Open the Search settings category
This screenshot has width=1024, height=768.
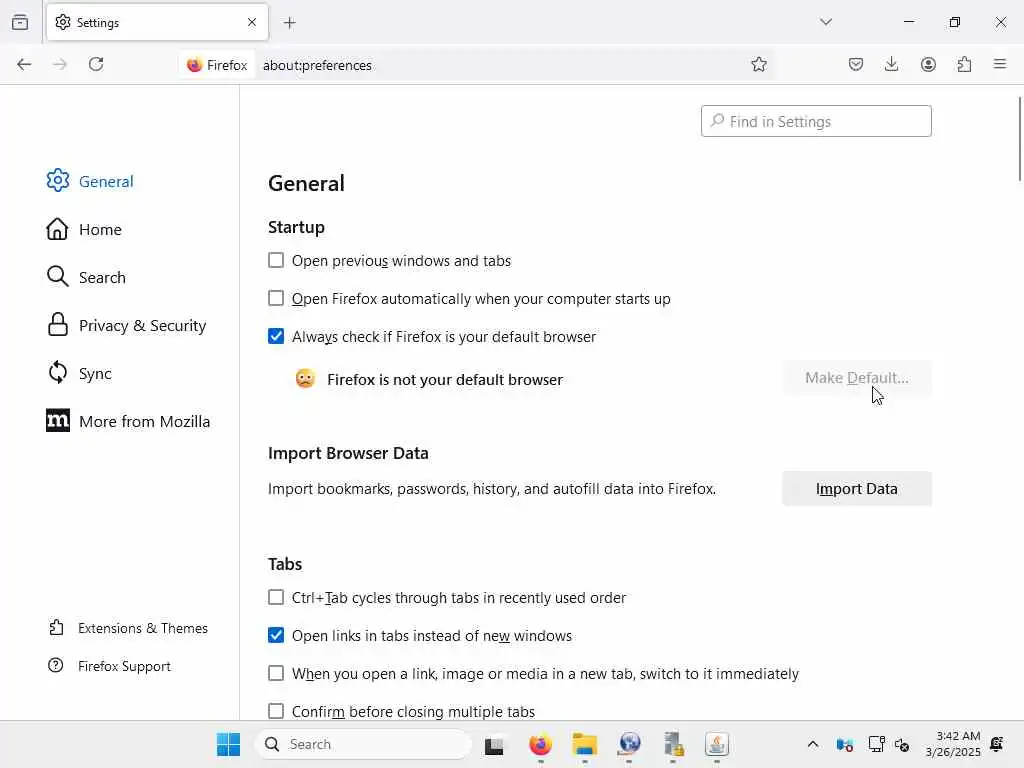click(x=86, y=277)
